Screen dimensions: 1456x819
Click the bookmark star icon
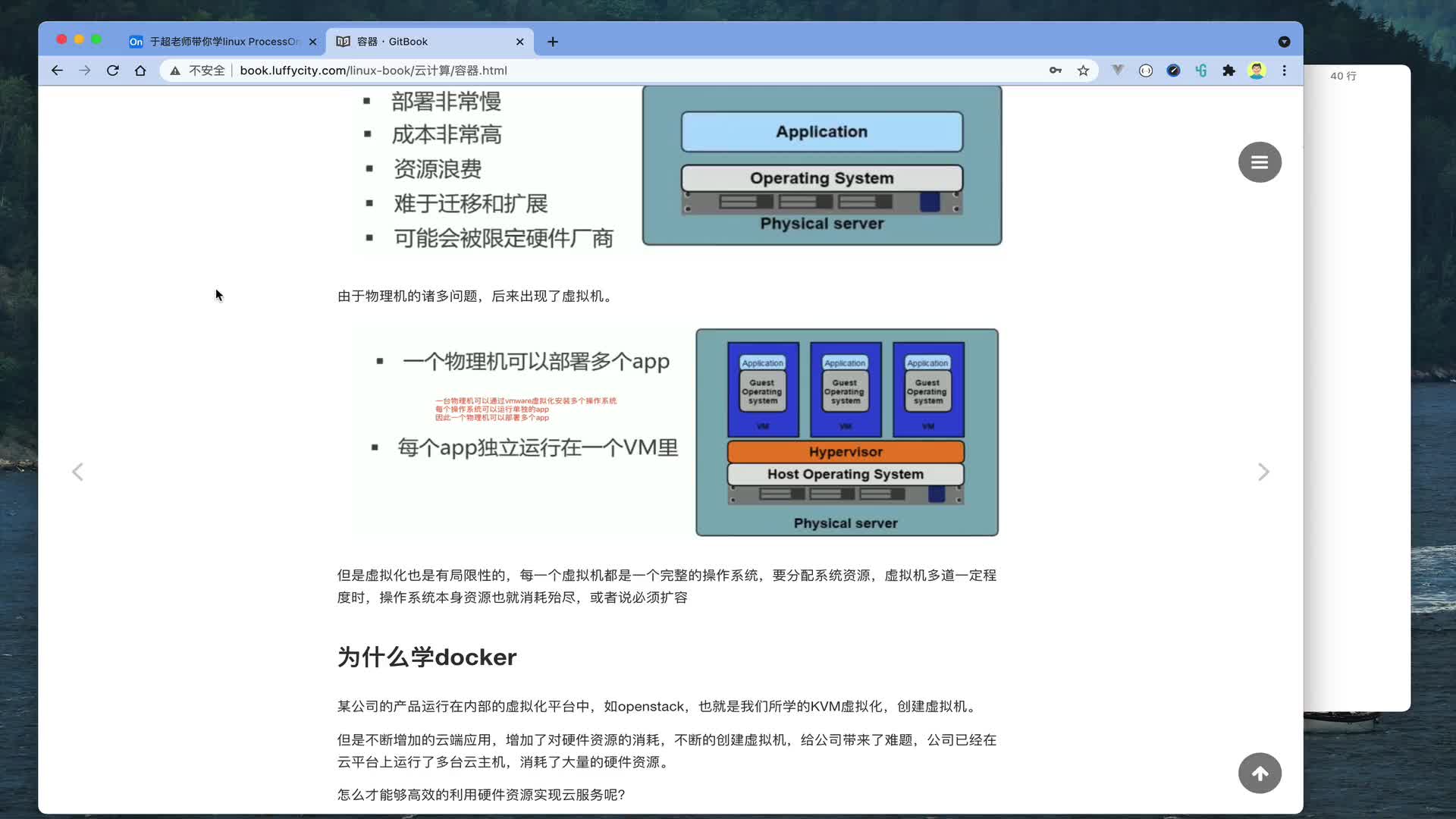coord(1083,70)
